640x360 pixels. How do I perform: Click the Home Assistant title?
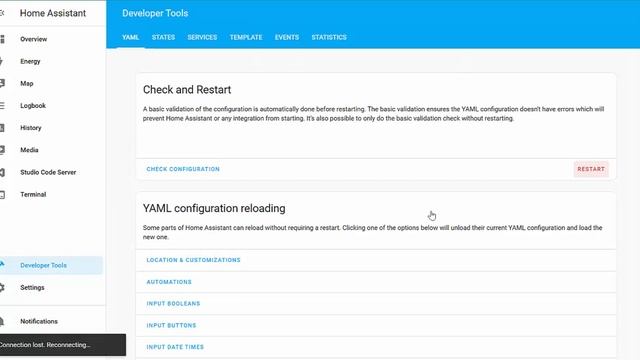(x=53, y=13)
